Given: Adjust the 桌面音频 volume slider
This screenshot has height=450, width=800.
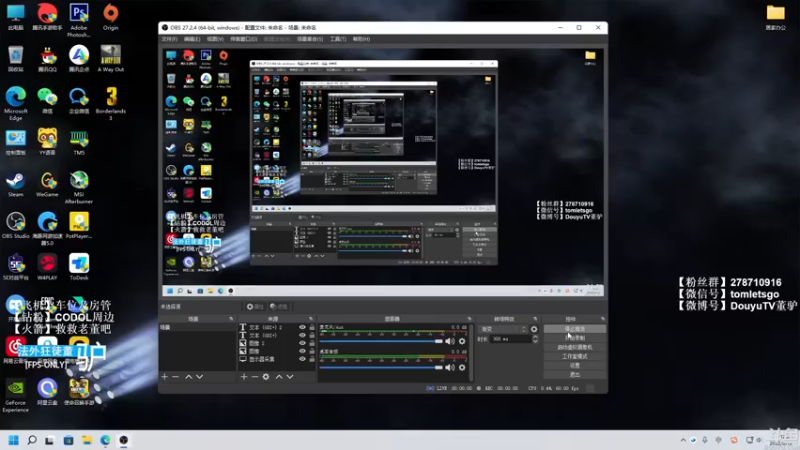Looking at the screenshot, I should point(381,367).
